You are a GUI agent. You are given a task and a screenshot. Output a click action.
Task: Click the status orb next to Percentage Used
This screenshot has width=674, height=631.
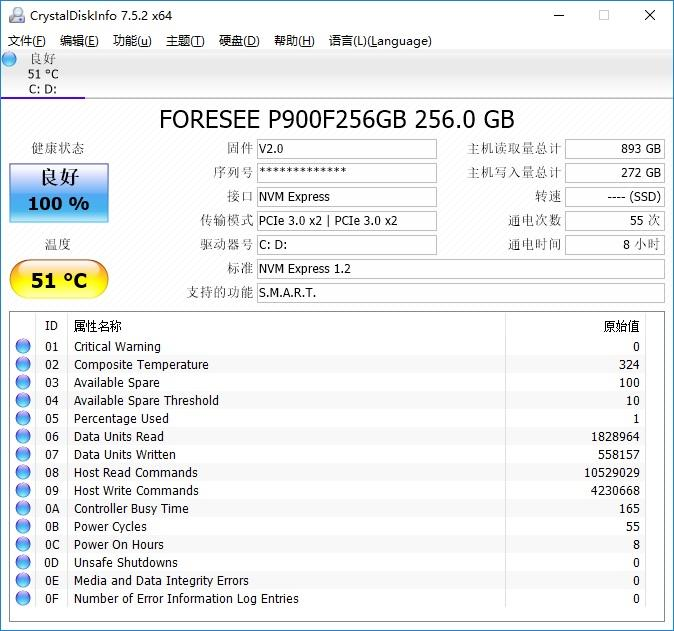[23, 419]
